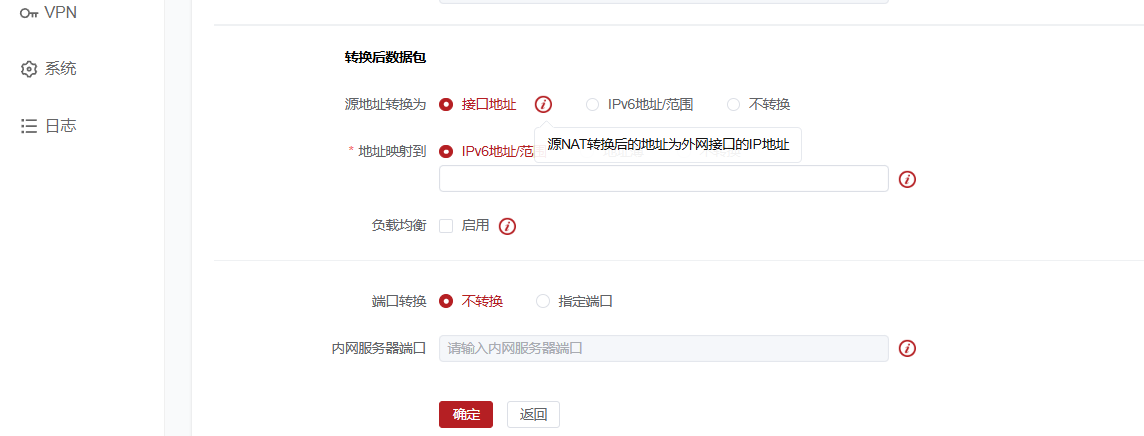Click the 返回 button
This screenshot has height=436, width=1144.
coord(533,414)
